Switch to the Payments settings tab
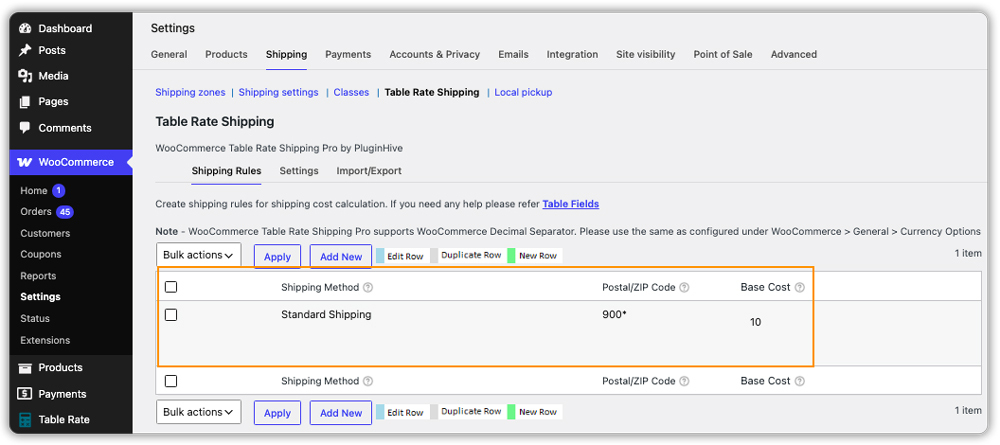Viewport: 1000px width, 445px height. coord(348,54)
